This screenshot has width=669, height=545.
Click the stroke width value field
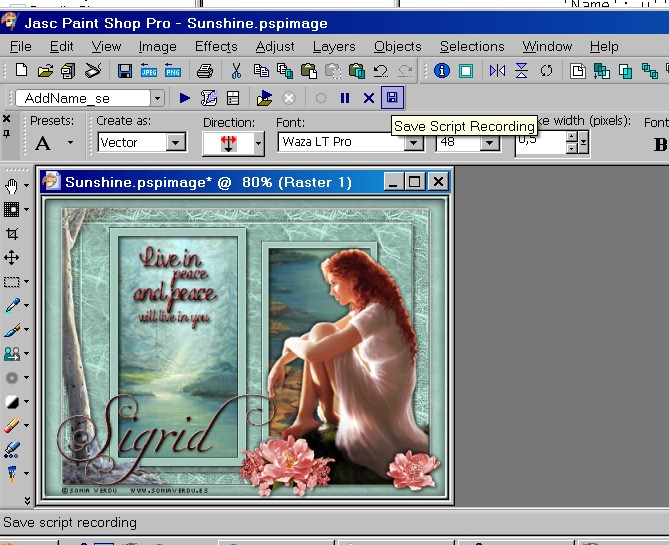click(x=541, y=143)
